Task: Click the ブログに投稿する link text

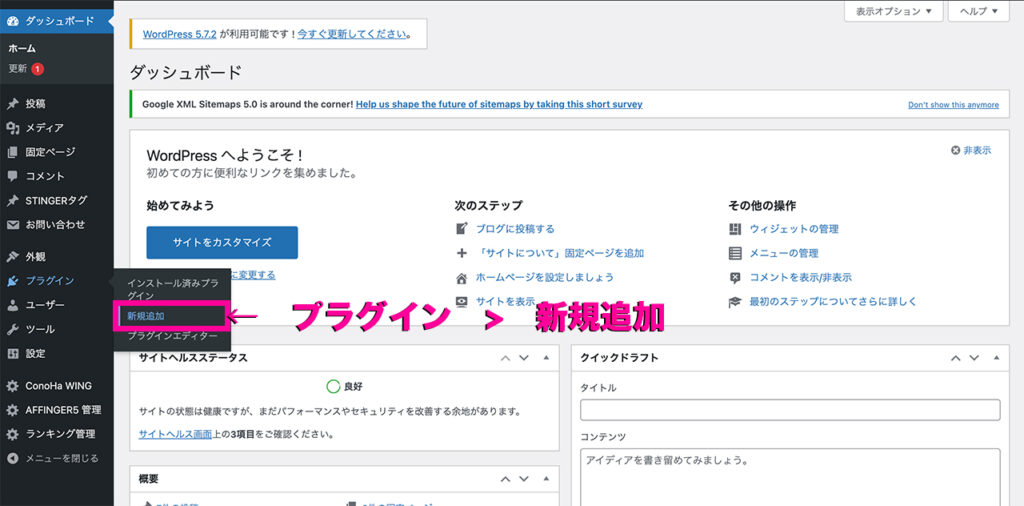Action: (515, 229)
